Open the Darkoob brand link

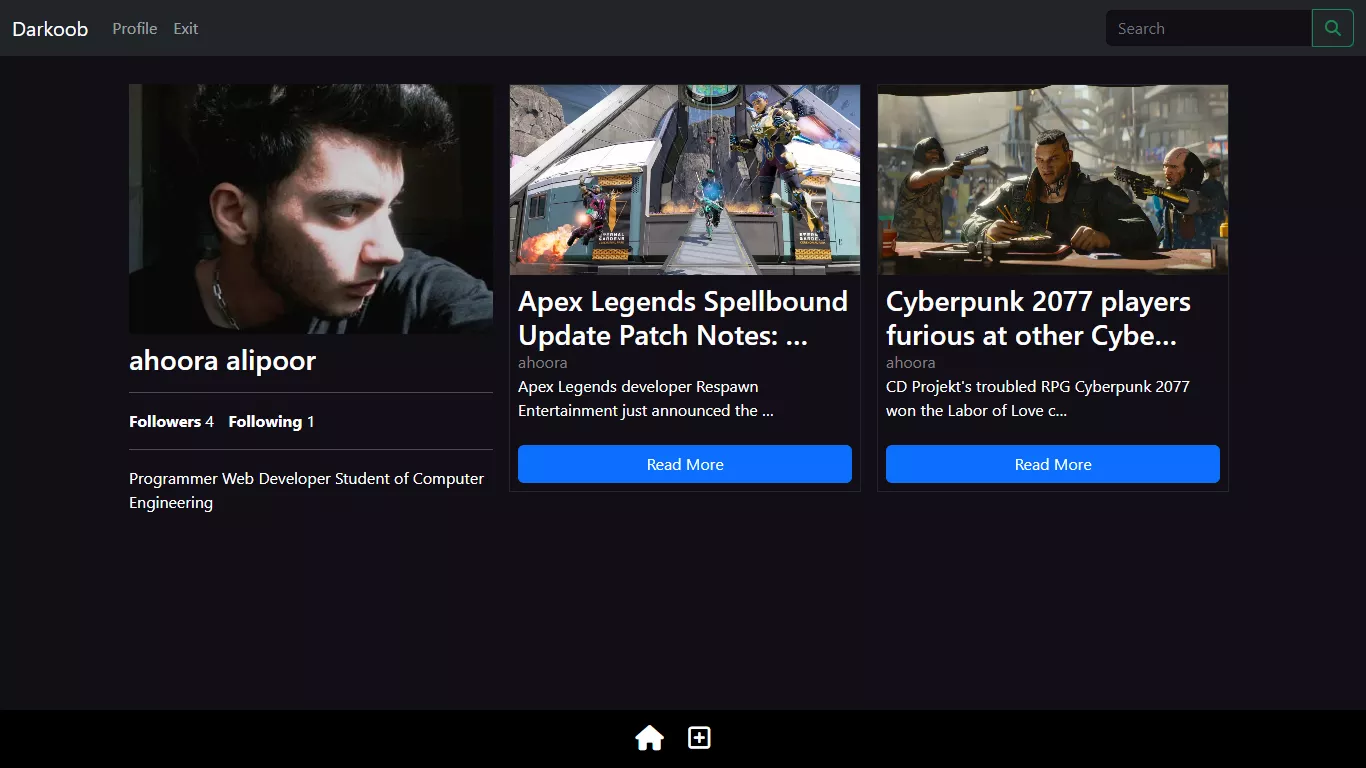pyautogui.click(x=50, y=29)
